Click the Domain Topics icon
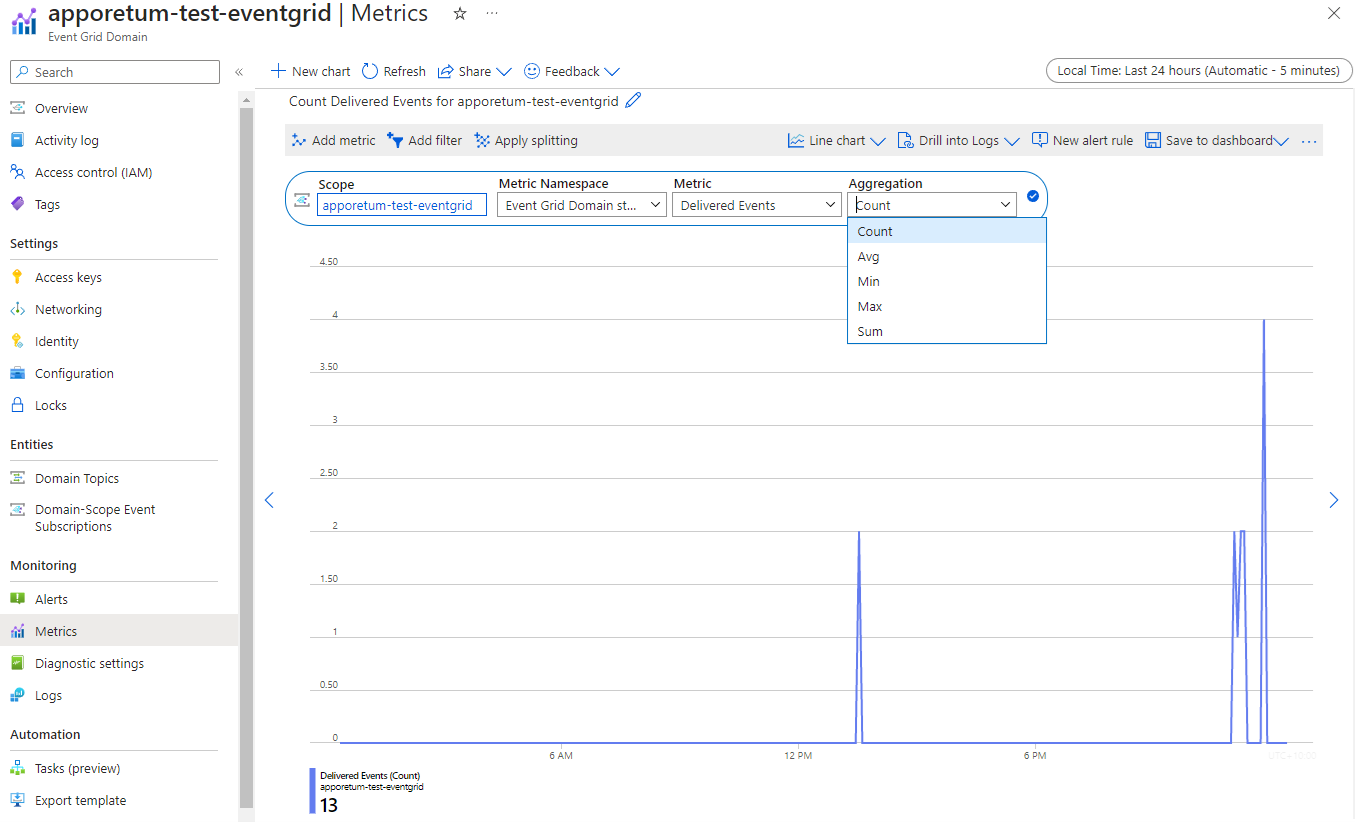This screenshot has height=822, width=1355. coord(17,478)
